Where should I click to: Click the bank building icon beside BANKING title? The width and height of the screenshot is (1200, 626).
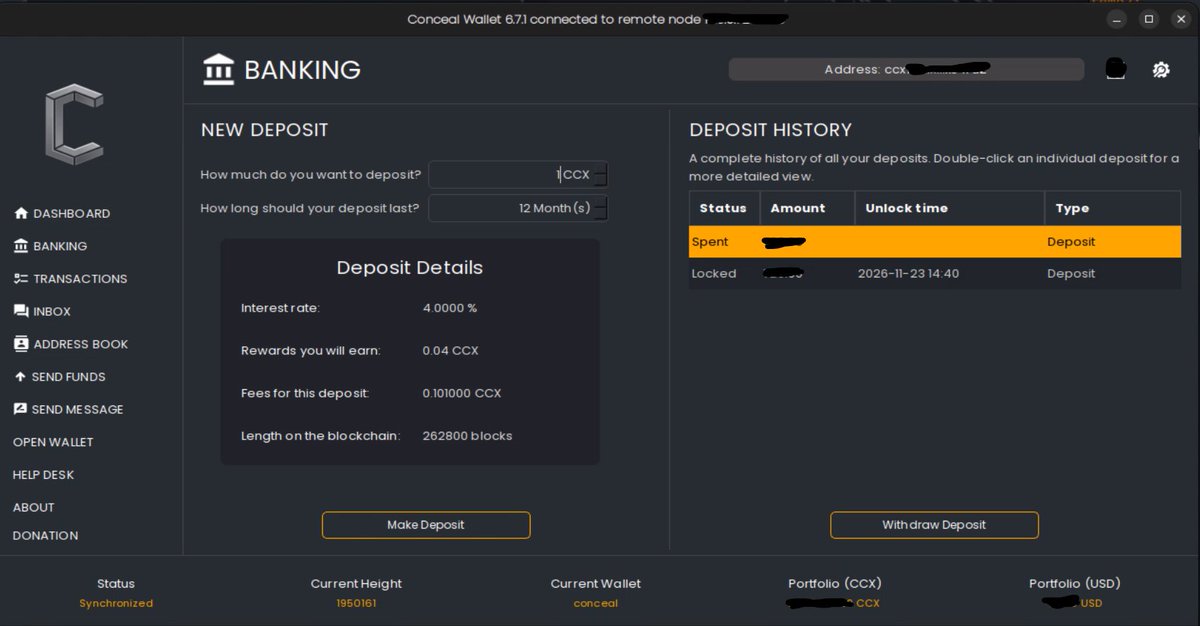tap(218, 69)
